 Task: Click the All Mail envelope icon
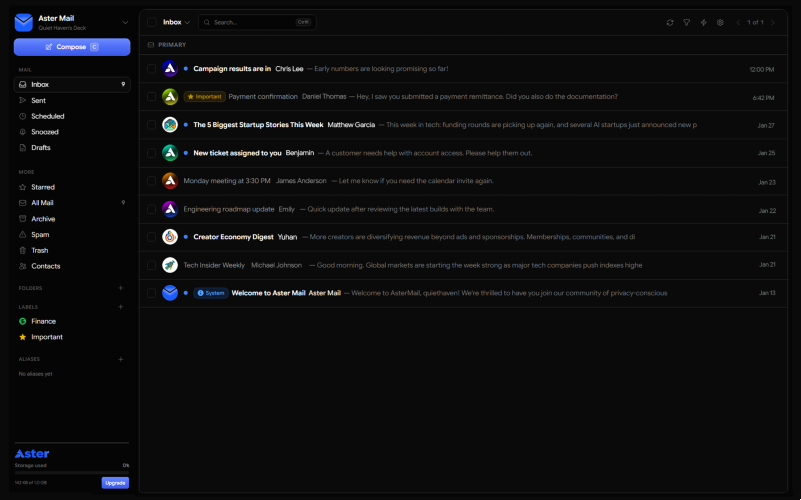pos(22,203)
